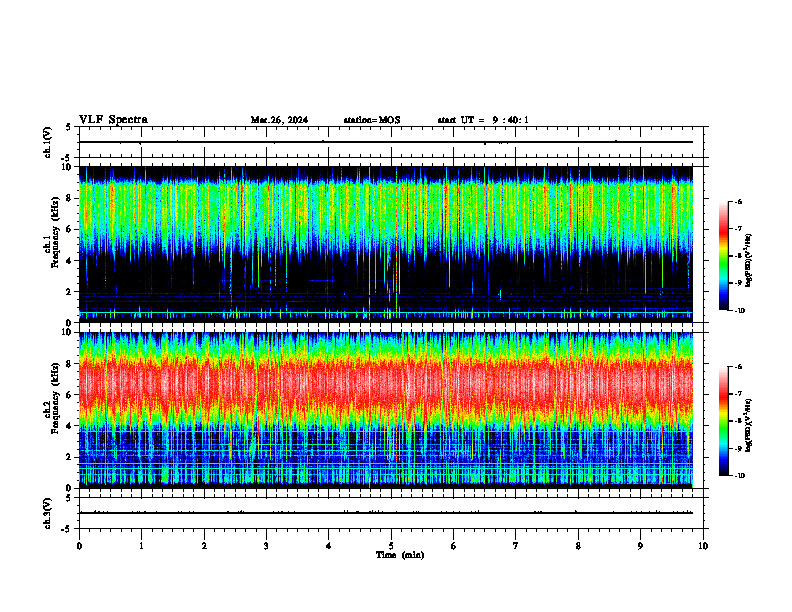Click the "-10" label on ch.2 color scale

[x=738, y=475]
